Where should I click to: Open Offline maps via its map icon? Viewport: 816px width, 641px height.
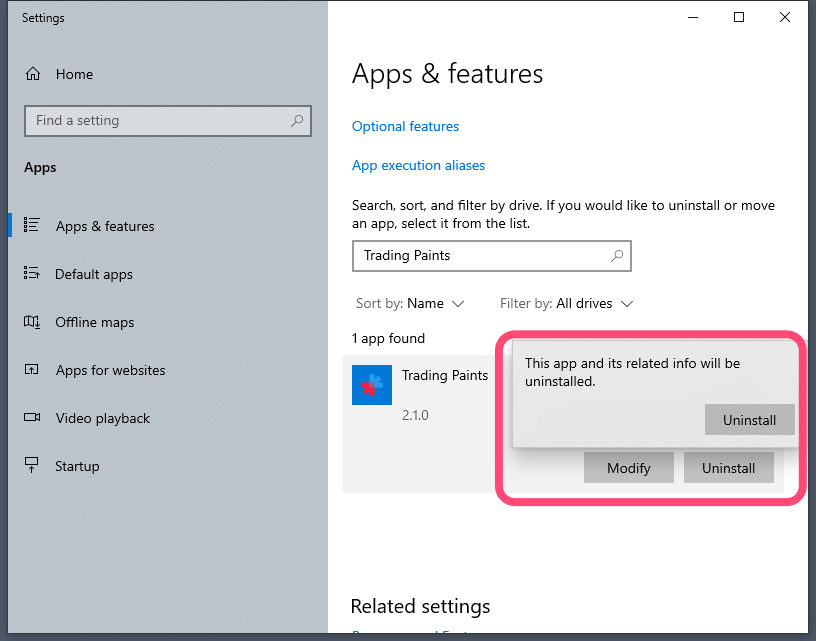point(32,322)
